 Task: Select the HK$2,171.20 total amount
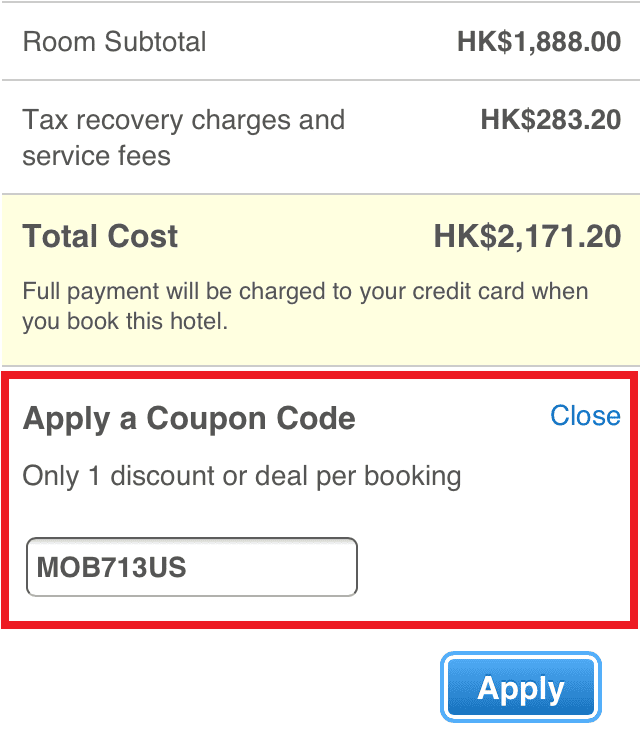tap(527, 237)
